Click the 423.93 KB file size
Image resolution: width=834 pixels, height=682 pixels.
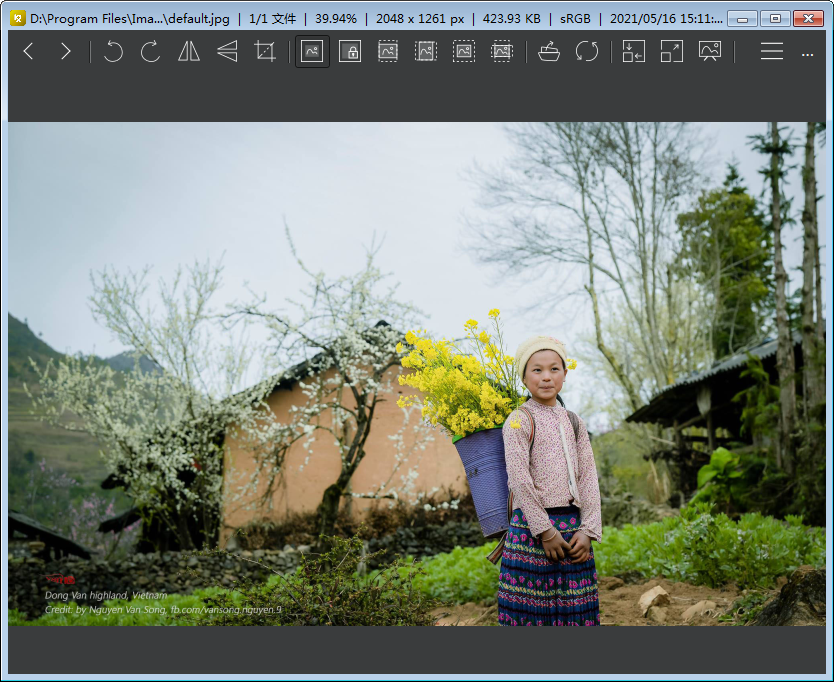(511, 19)
